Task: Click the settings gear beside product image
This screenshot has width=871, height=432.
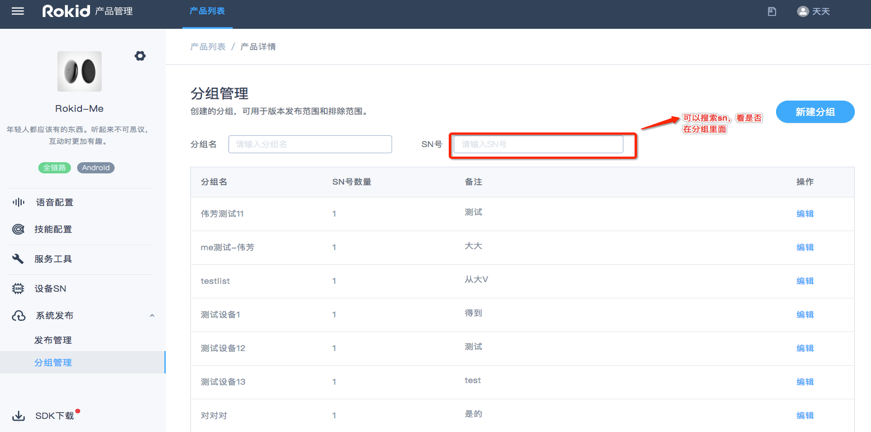Action: (140, 56)
